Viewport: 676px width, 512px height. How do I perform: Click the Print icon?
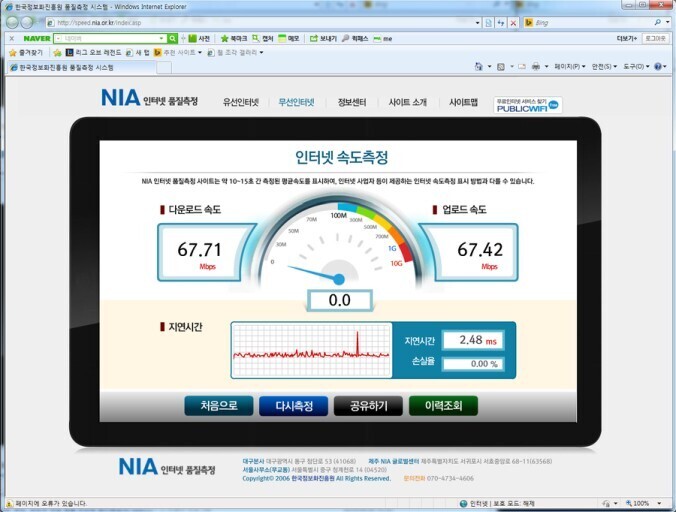coord(535,66)
